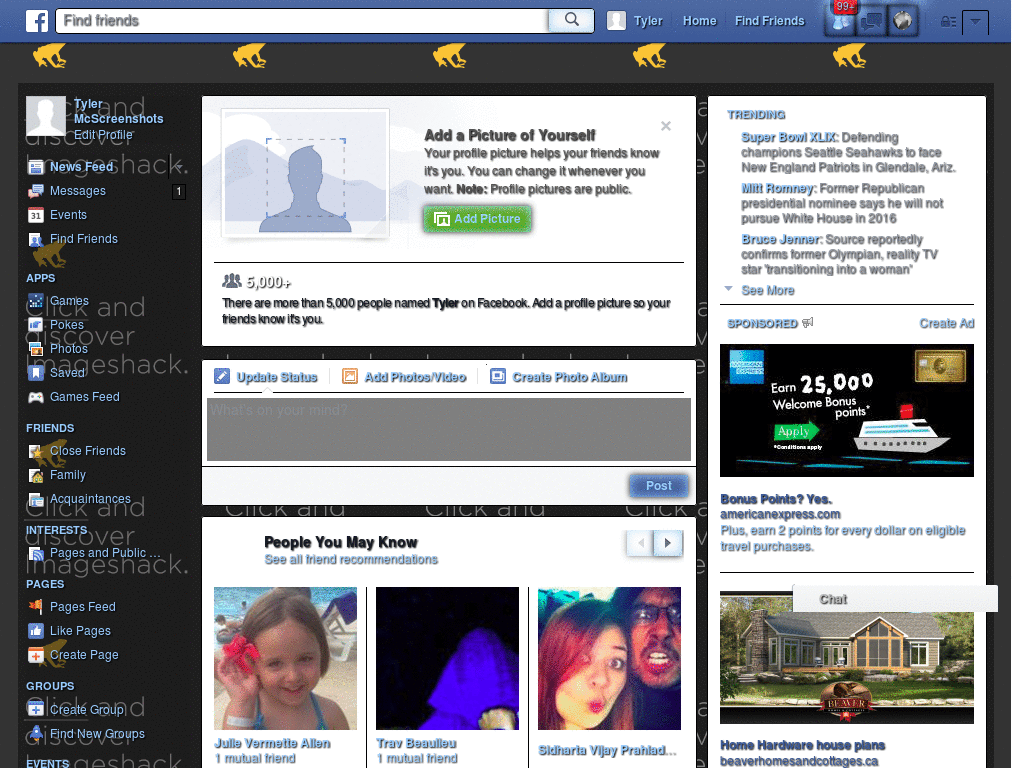Click Tyler McScreenshots profile name

click(118, 111)
